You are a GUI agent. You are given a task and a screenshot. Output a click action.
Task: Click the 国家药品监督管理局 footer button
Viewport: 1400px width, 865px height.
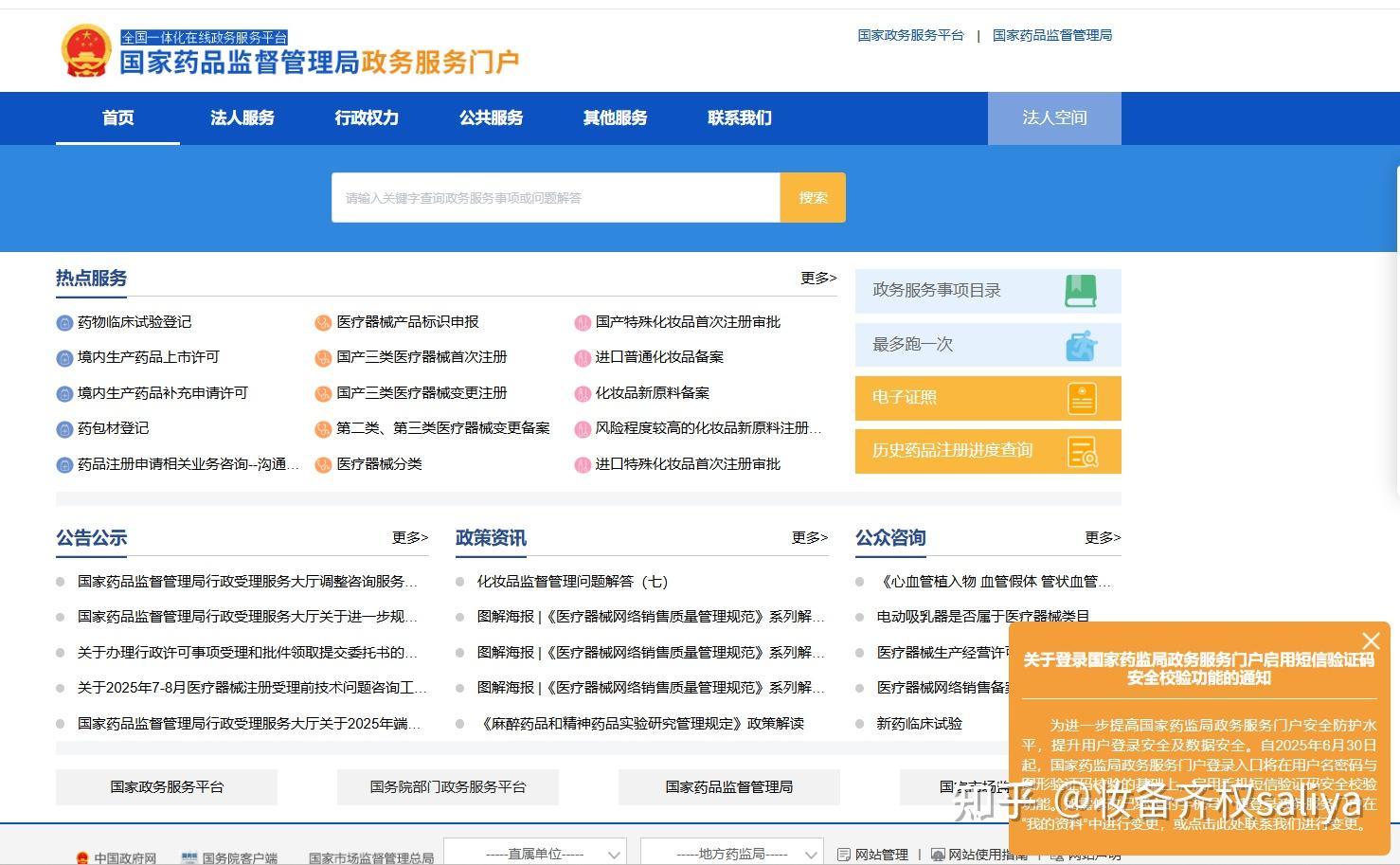(729, 787)
